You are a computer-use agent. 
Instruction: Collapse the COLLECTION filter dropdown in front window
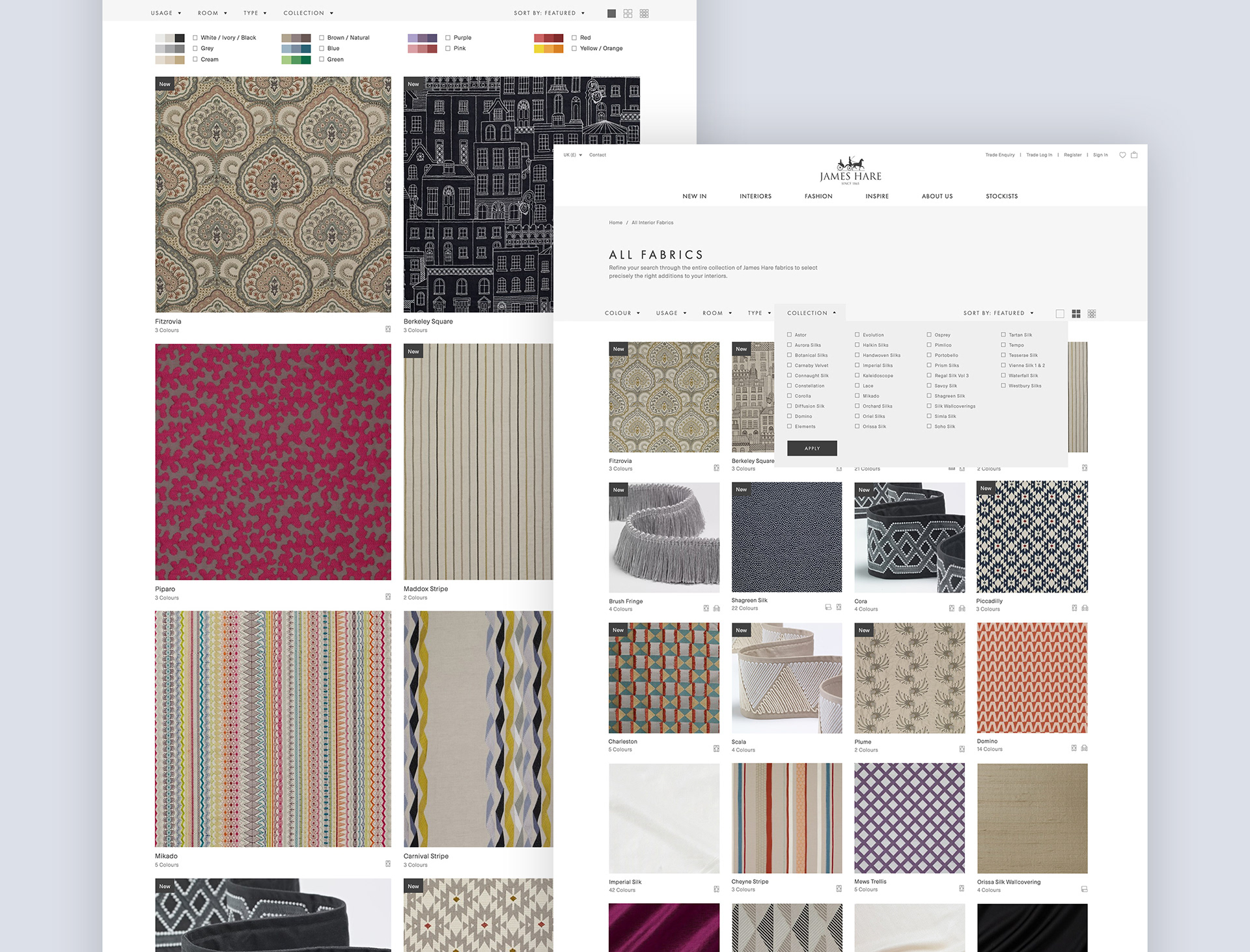click(x=811, y=313)
